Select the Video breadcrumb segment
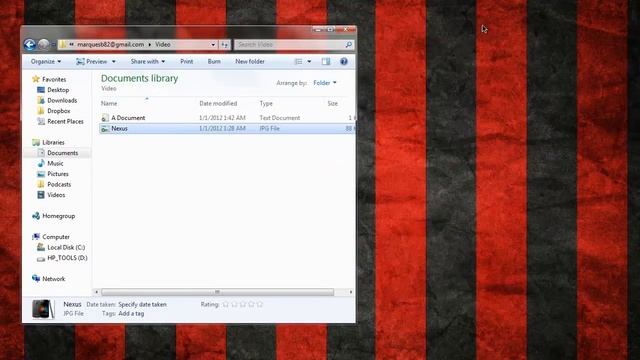640x360 pixels. 162,44
